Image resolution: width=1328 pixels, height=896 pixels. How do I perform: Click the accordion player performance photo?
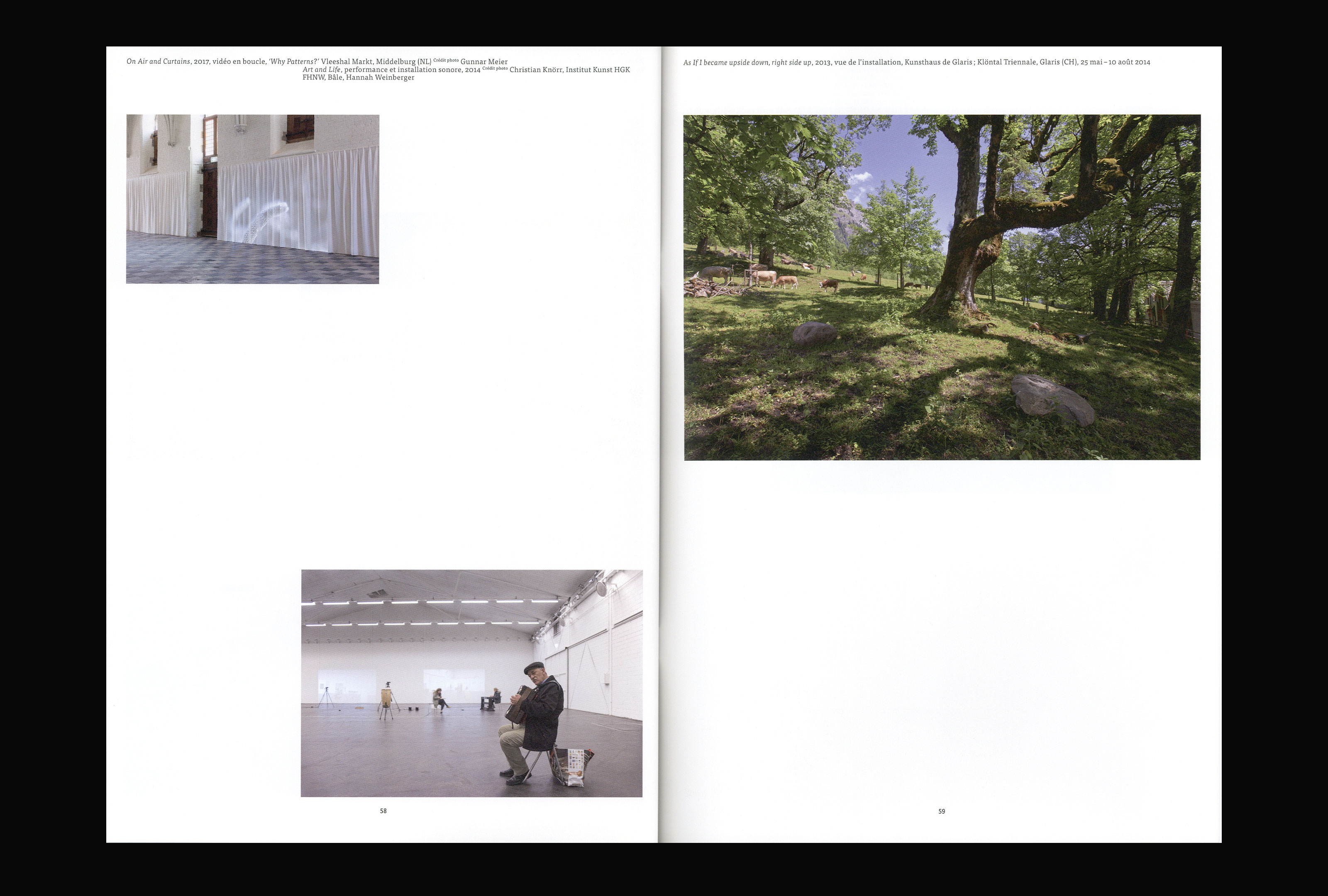pos(471,683)
